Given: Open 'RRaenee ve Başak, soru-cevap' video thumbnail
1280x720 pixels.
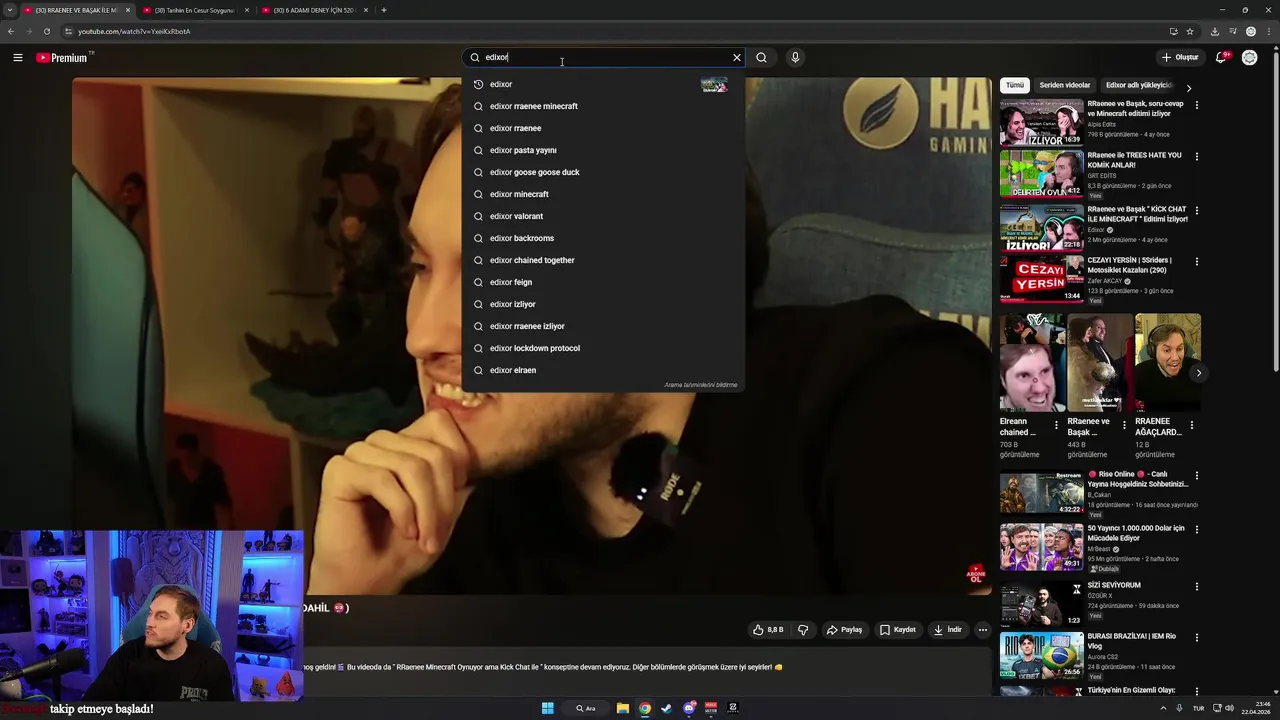Looking at the screenshot, I should coord(1041,122).
